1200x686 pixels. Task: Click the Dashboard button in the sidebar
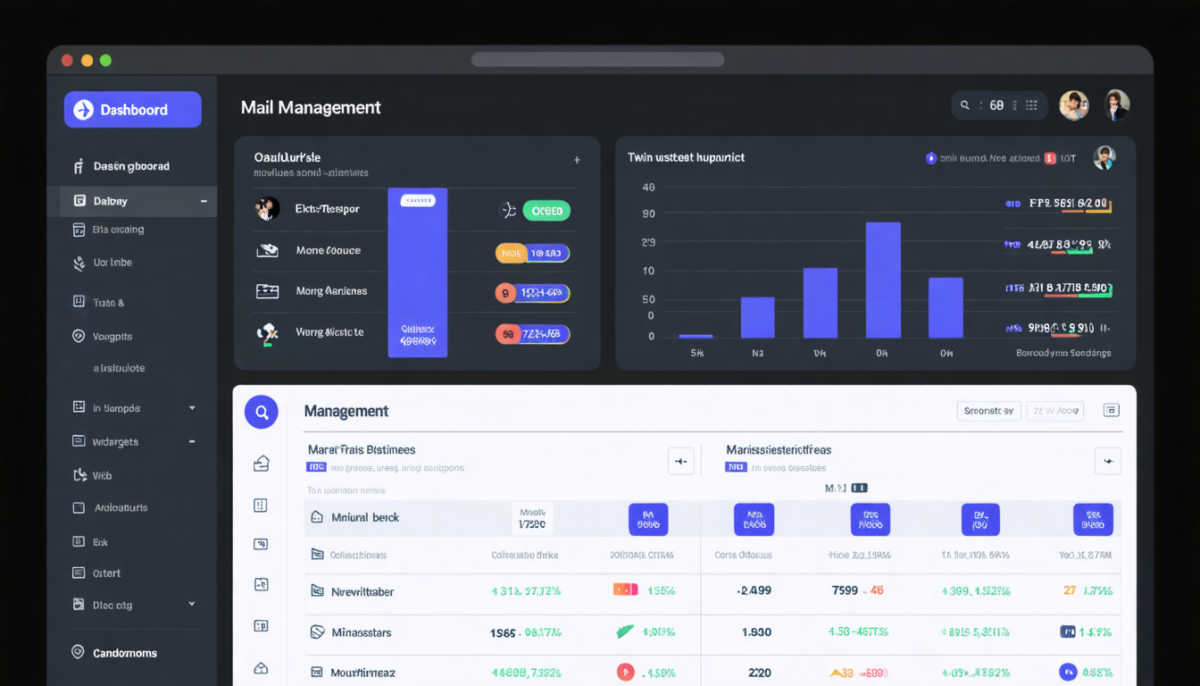(133, 110)
